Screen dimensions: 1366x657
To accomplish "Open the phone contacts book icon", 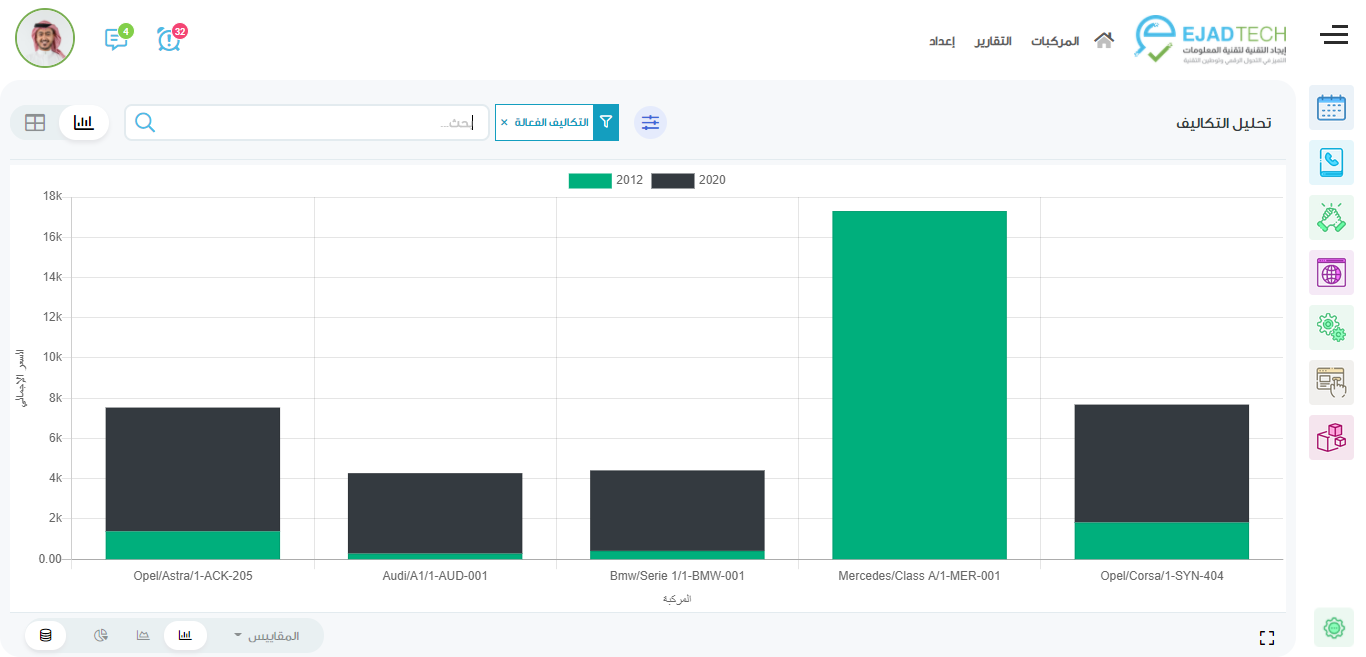I will click(1331, 162).
